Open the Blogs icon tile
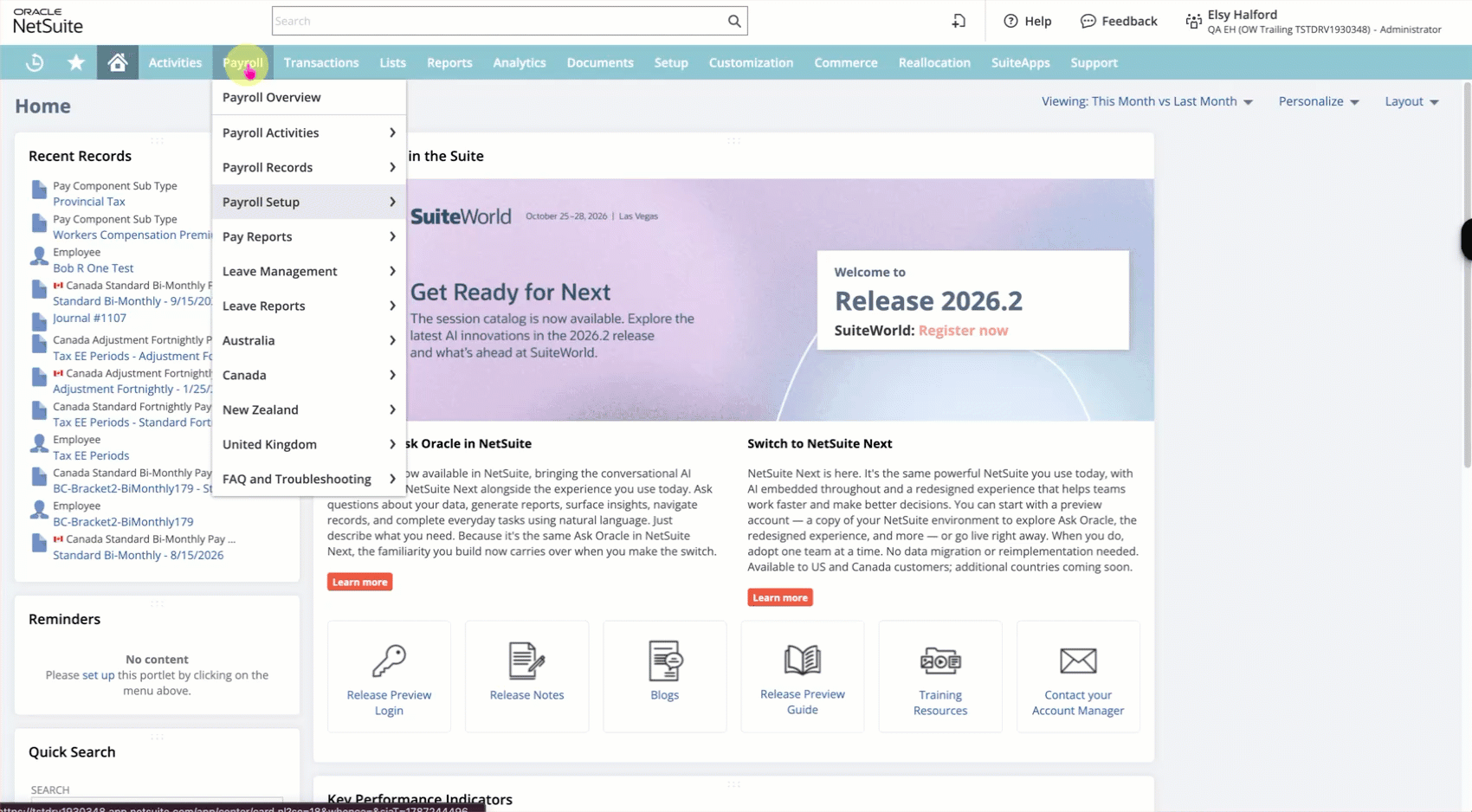Screen dimensions: 1472x812 665,676
